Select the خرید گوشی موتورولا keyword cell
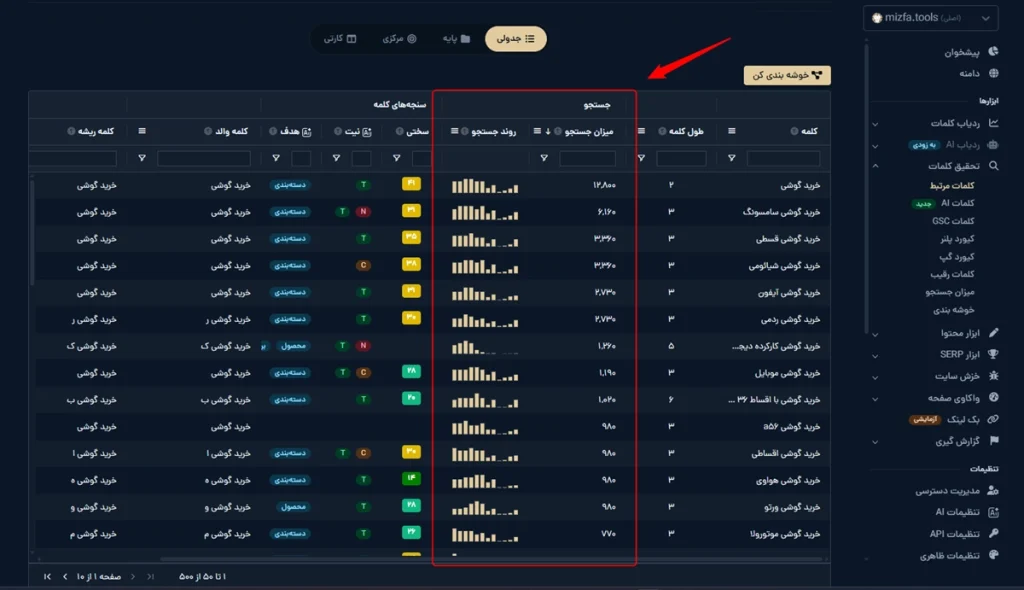This screenshot has width=1024, height=590. [784, 534]
